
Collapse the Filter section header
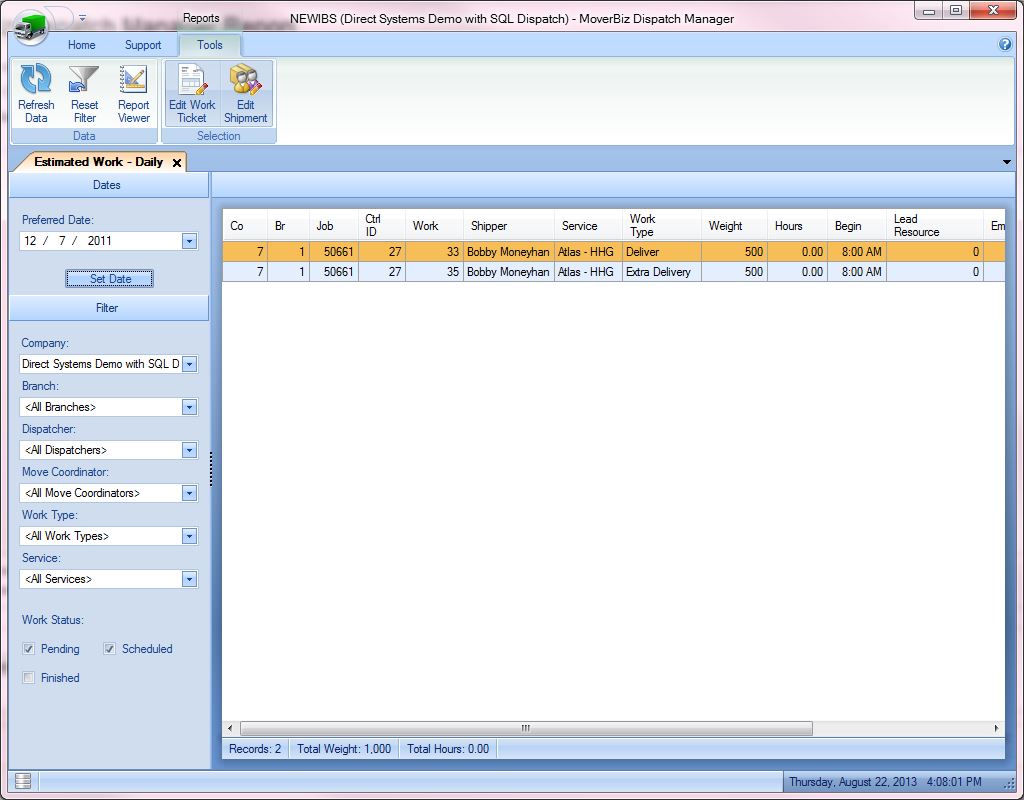(x=108, y=308)
